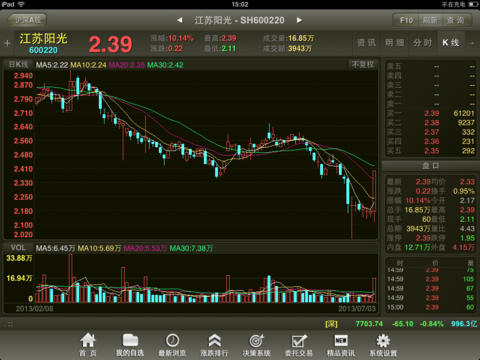Open the 不复权 adjustment selector
480x360 pixels.
363,65
